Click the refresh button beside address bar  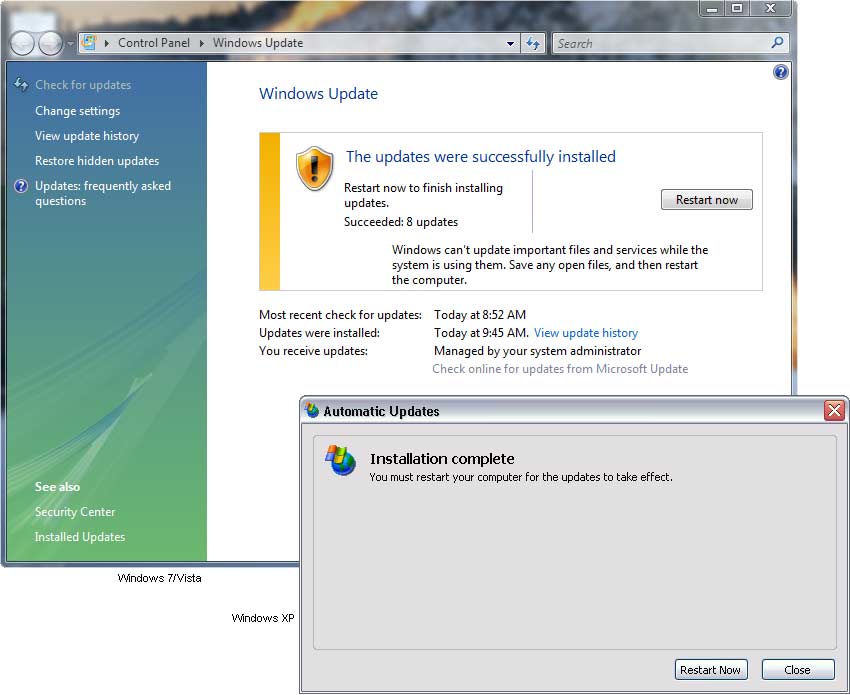[533, 43]
